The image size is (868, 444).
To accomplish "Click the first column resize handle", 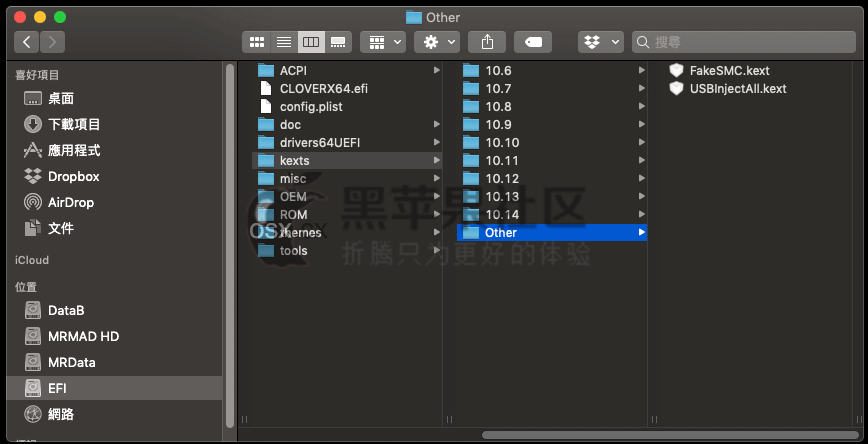I will 245,420.
